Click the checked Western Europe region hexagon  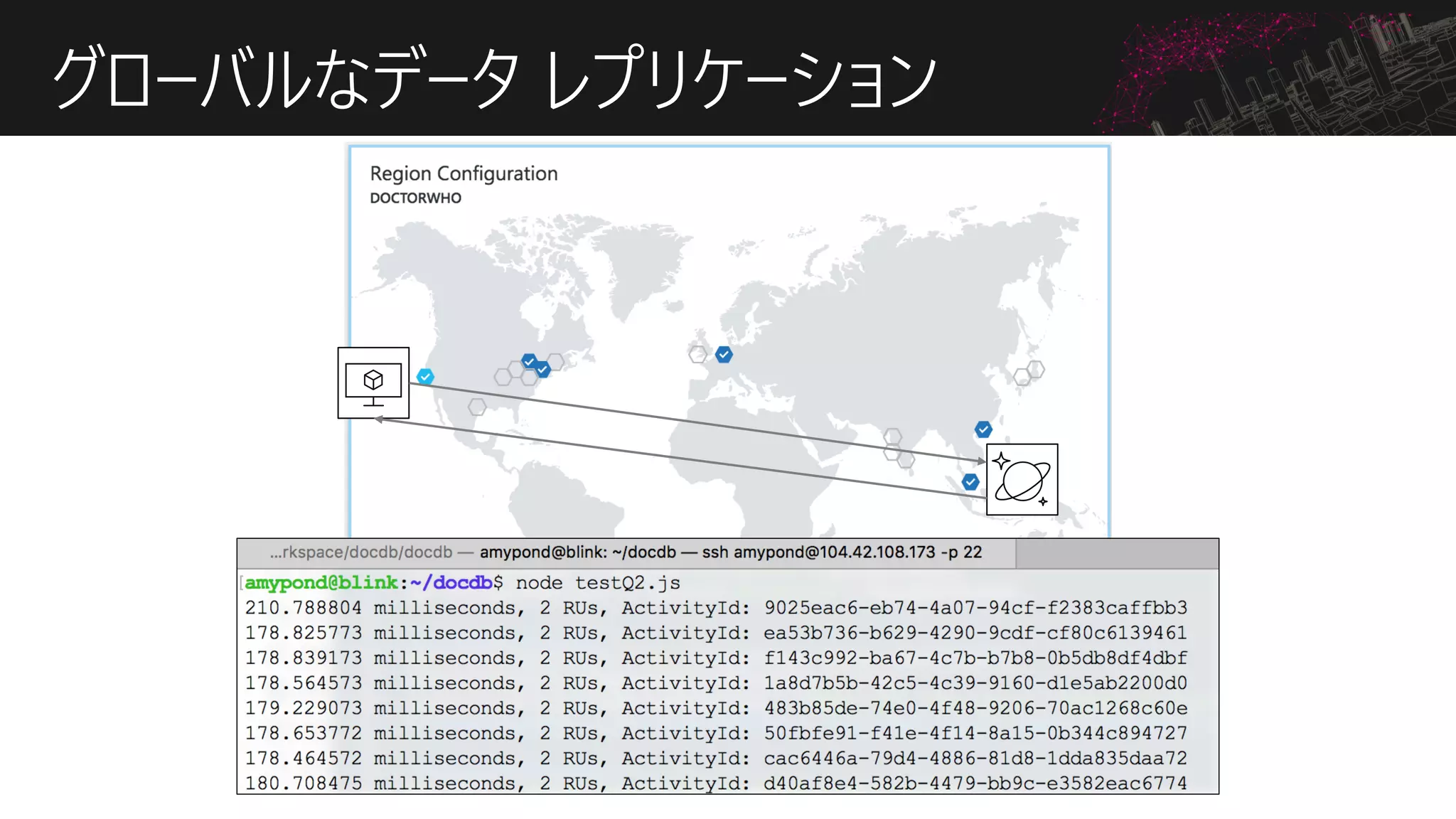point(724,354)
